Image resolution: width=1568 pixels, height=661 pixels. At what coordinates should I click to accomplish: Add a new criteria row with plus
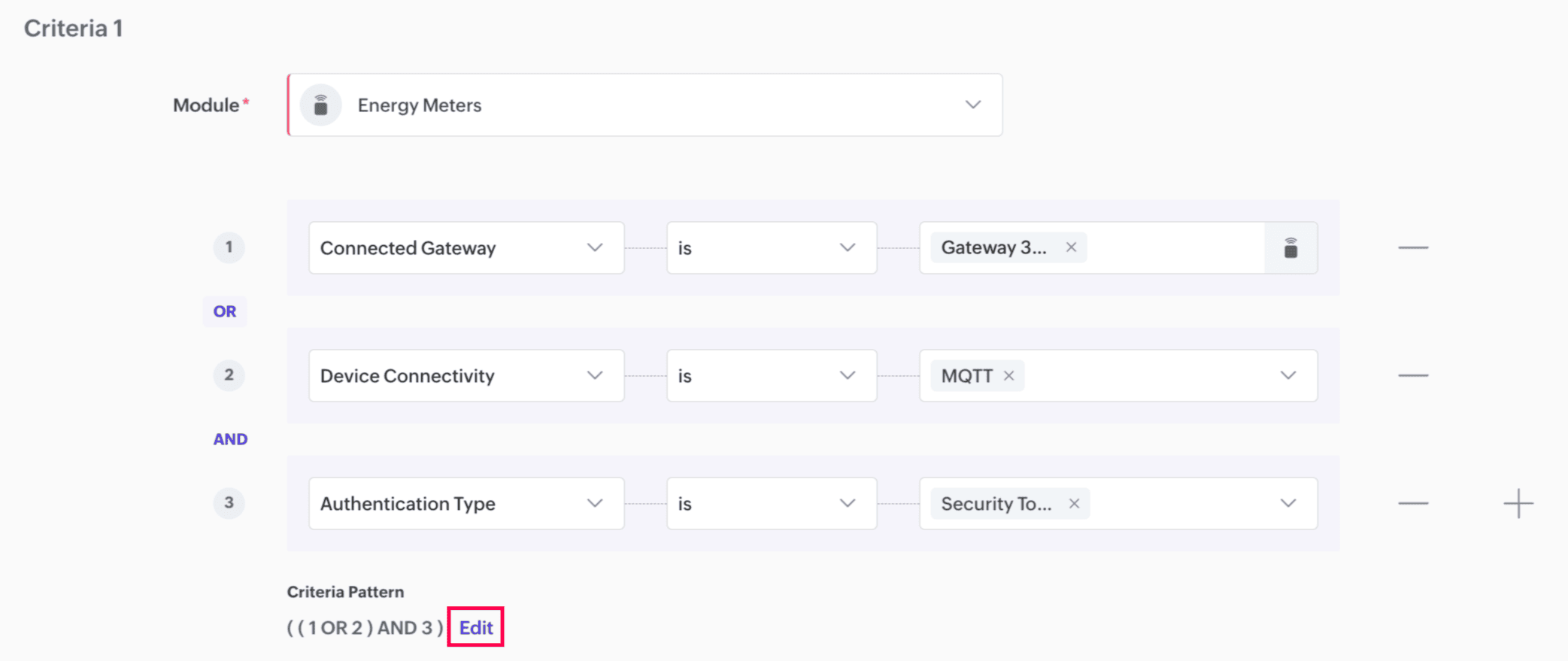[x=1518, y=503]
